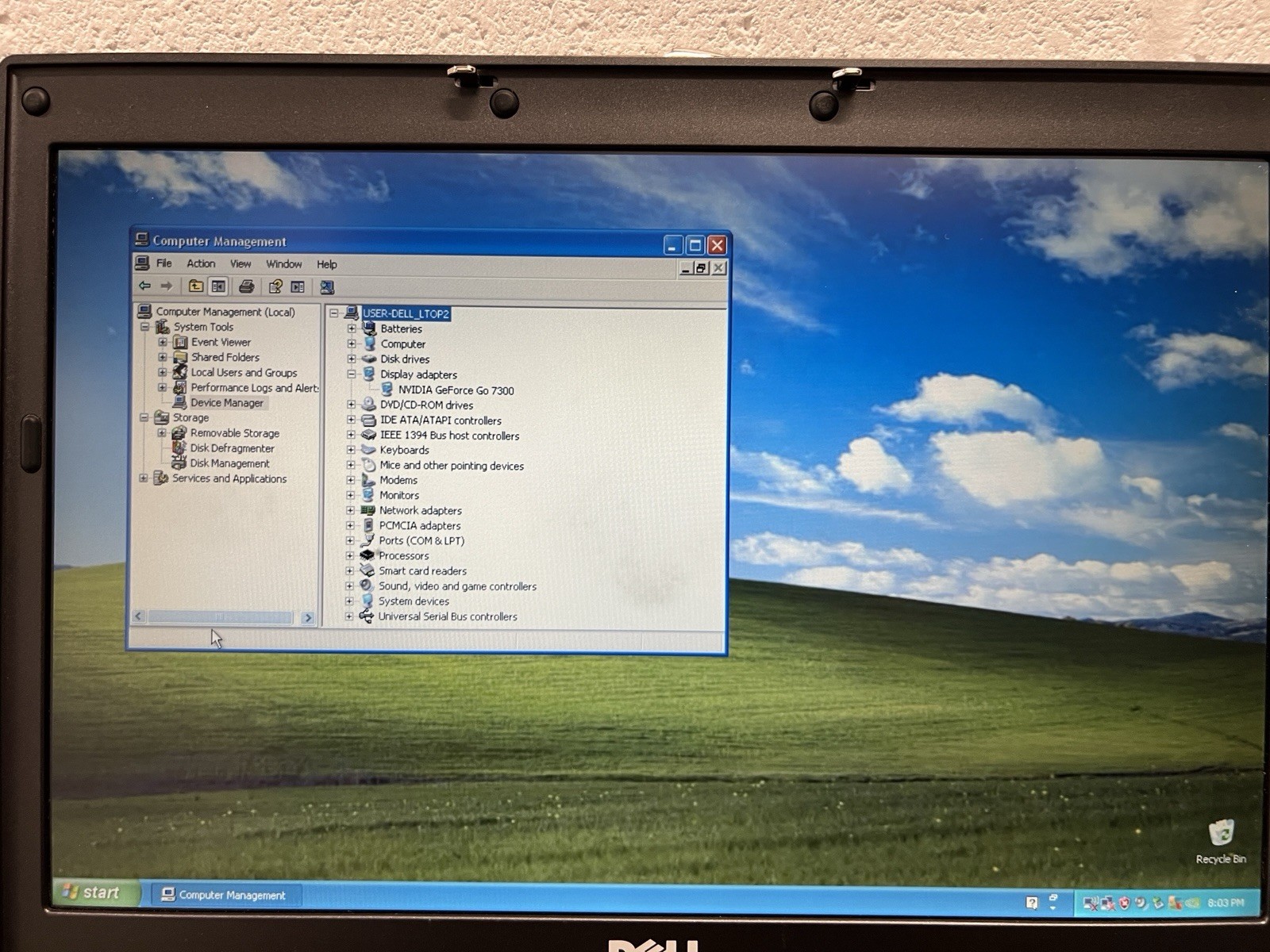Click the Processors category icon

(367, 555)
